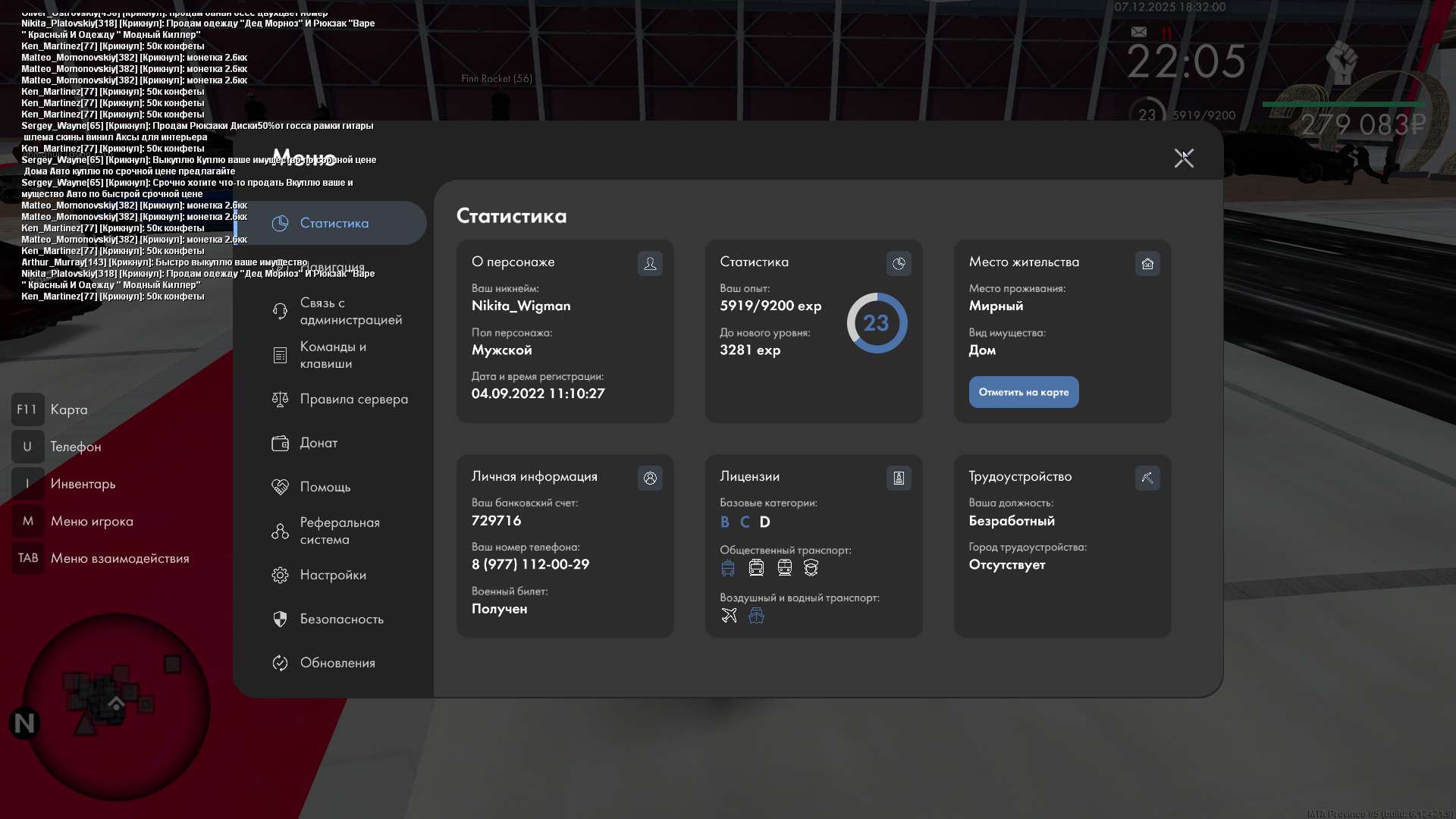
Task: Select Правила сервера menu item
Action: pos(353,399)
